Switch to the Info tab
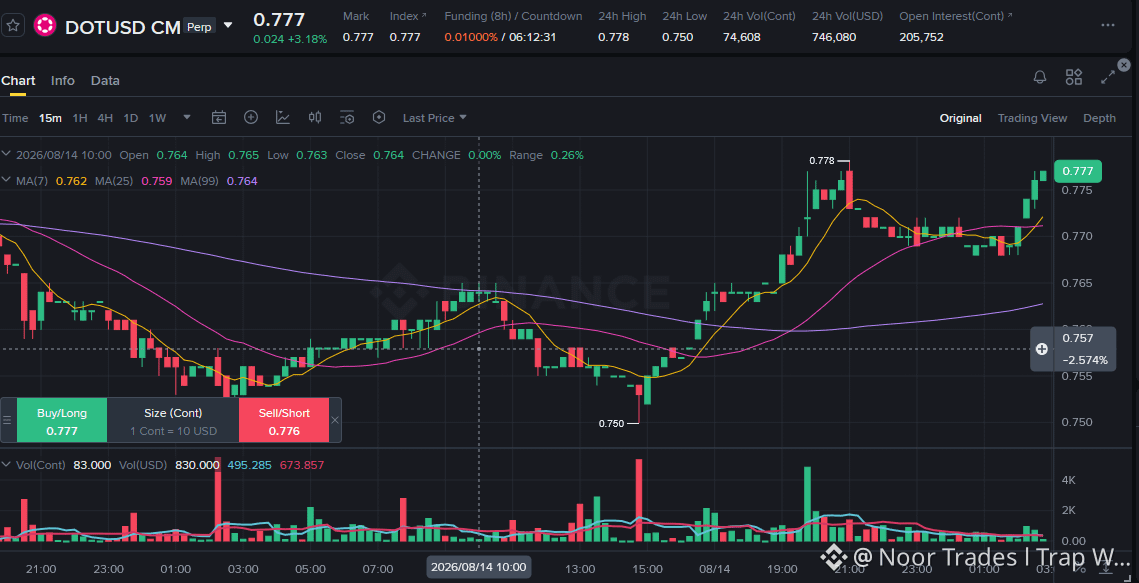The image size is (1139, 583). [x=62, y=81]
